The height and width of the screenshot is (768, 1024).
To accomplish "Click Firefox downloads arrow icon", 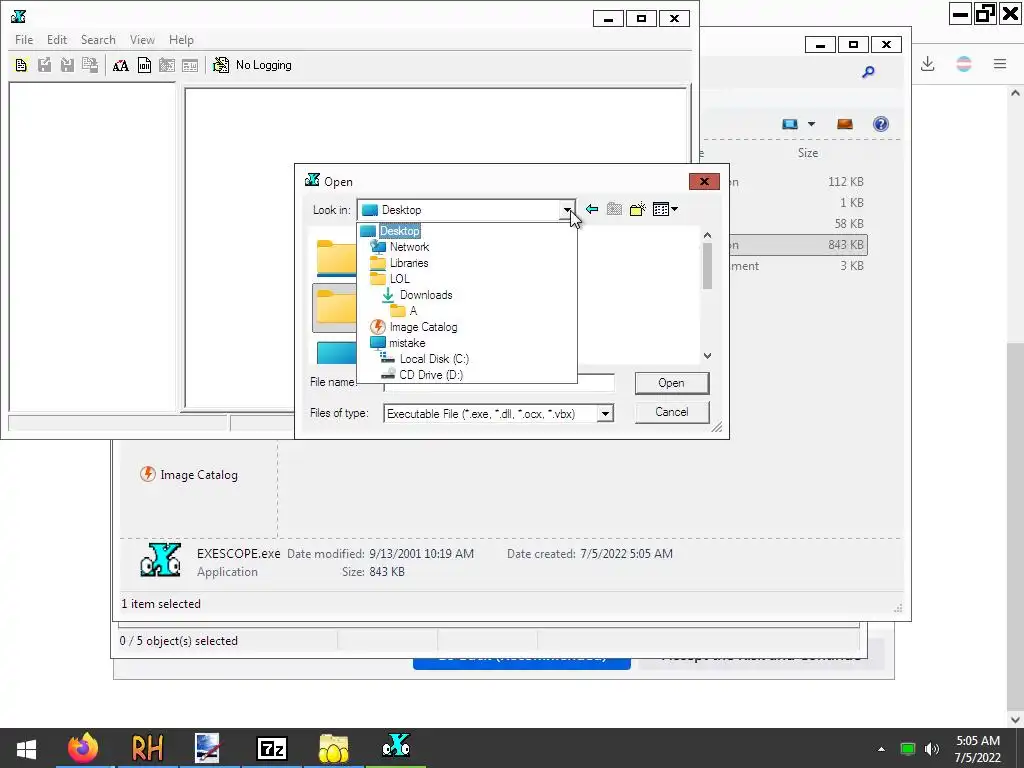I will pos(927,64).
